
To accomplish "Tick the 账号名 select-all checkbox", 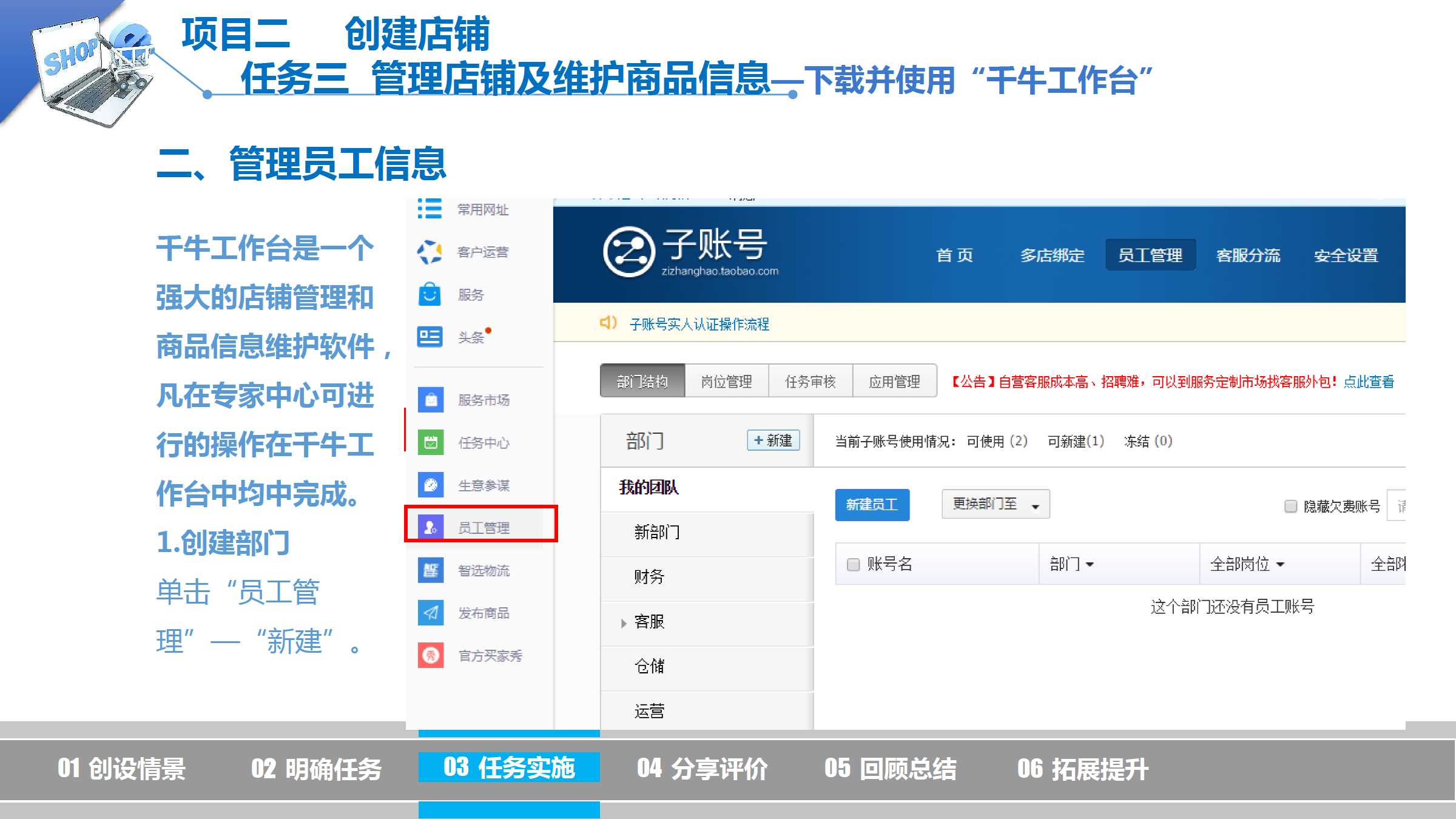I will click(x=853, y=565).
